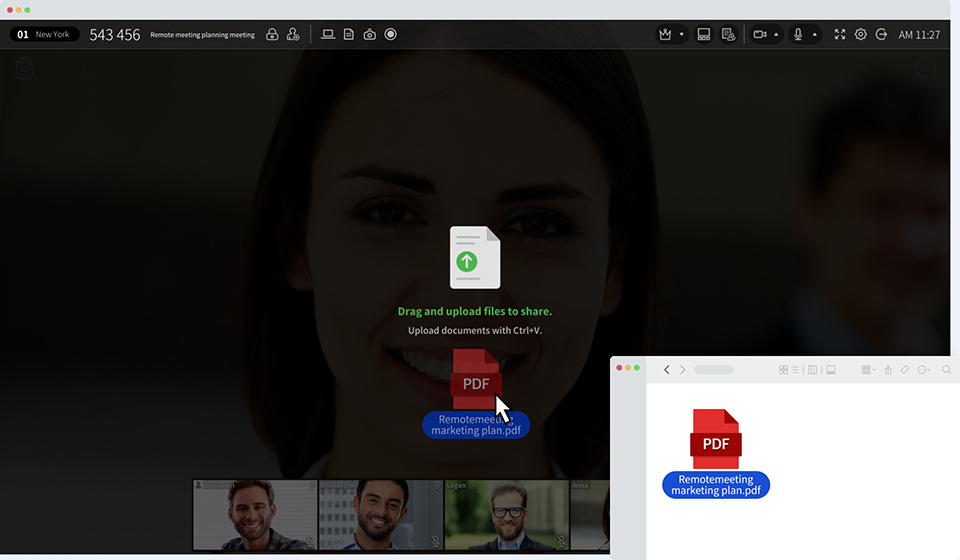This screenshot has height=560, width=960.
Task: Click the AM 11:27 clock
Action: (x=919, y=35)
